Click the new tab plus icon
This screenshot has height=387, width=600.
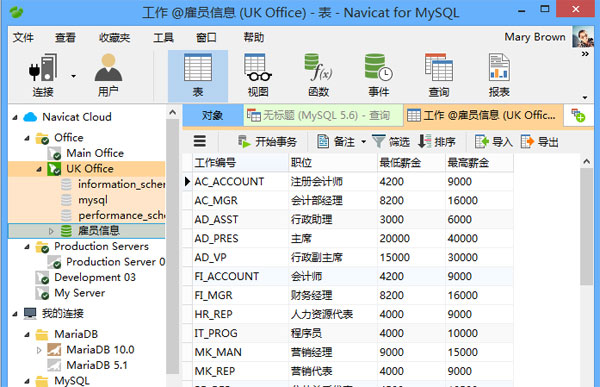578,115
